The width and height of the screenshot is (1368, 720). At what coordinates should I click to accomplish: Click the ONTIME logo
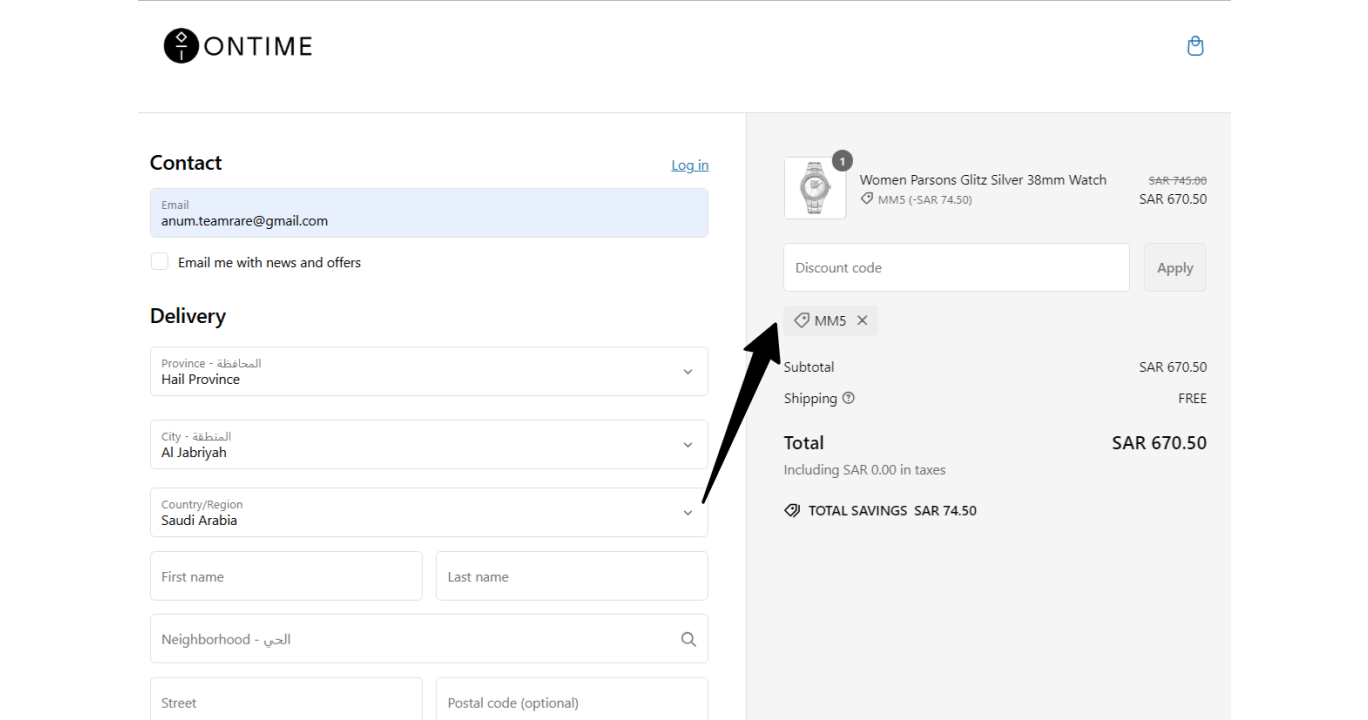[x=238, y=46]
